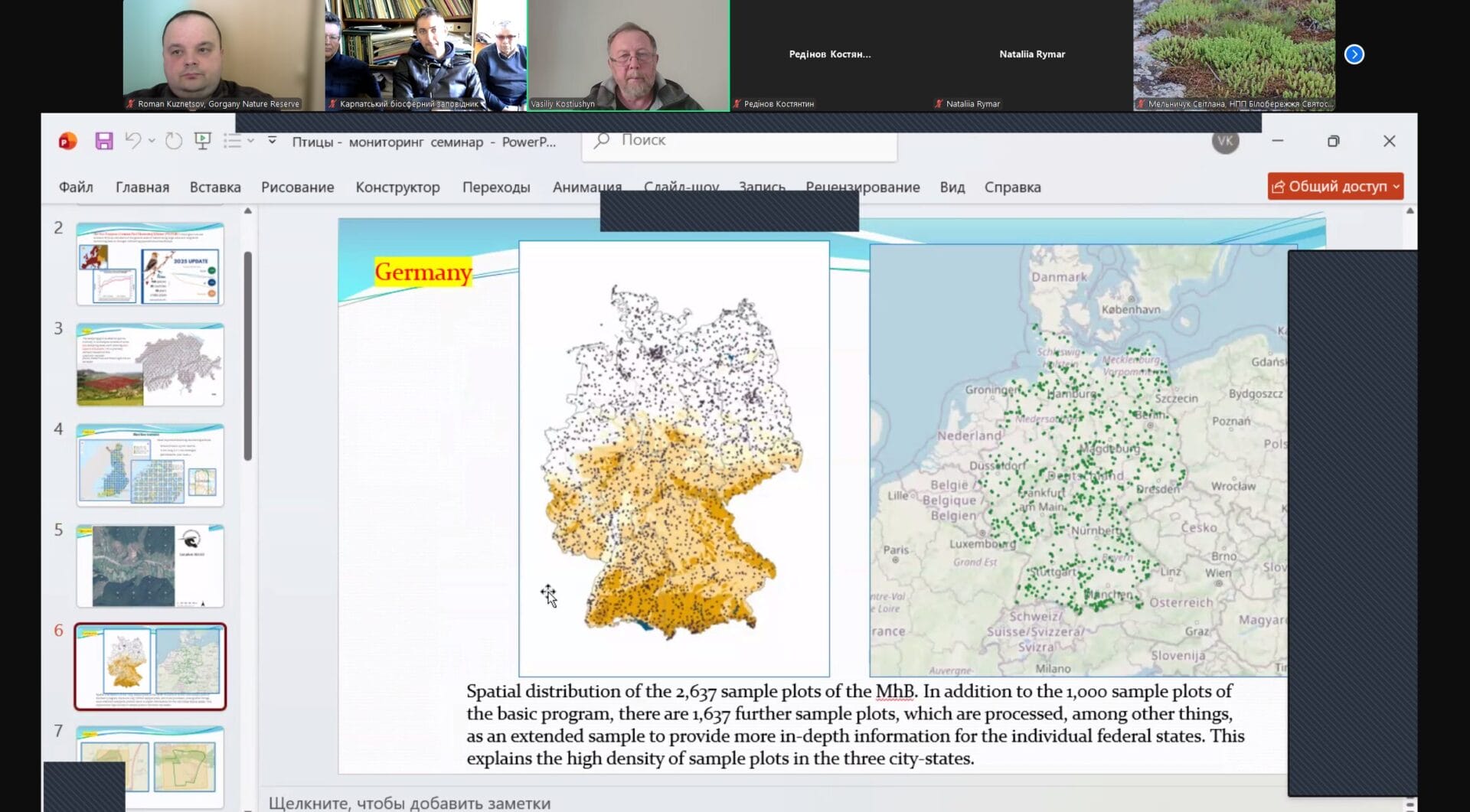Expand the Customize Quick Access Toolbar menu
The width and height of the screenshot is (1470, 812).
(272, 141)
